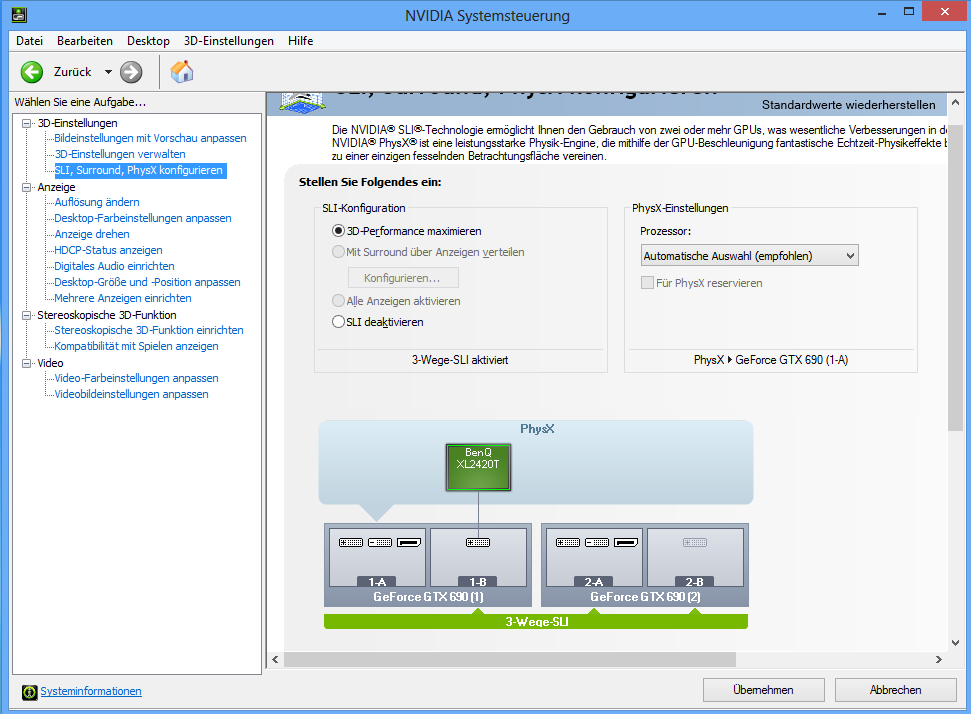The image size is (971, 714).
Task: Click the GPU 1-A panel label
Action: click(x=377, y=581)
